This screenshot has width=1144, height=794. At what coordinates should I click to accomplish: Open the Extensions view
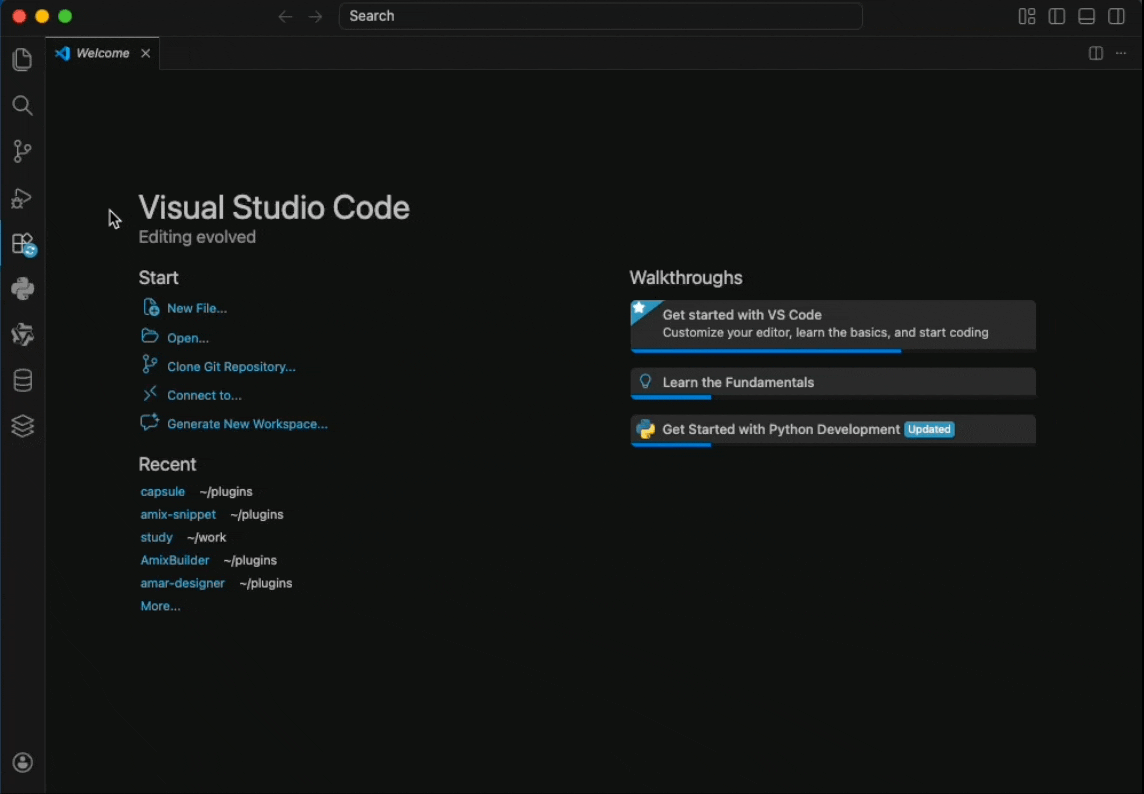pyautogui.click(x=22, y=244)
